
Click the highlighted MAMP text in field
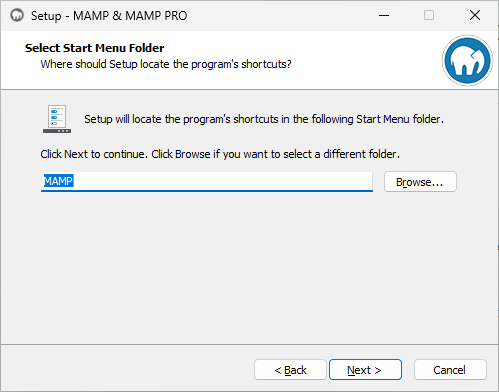(59, 181)
